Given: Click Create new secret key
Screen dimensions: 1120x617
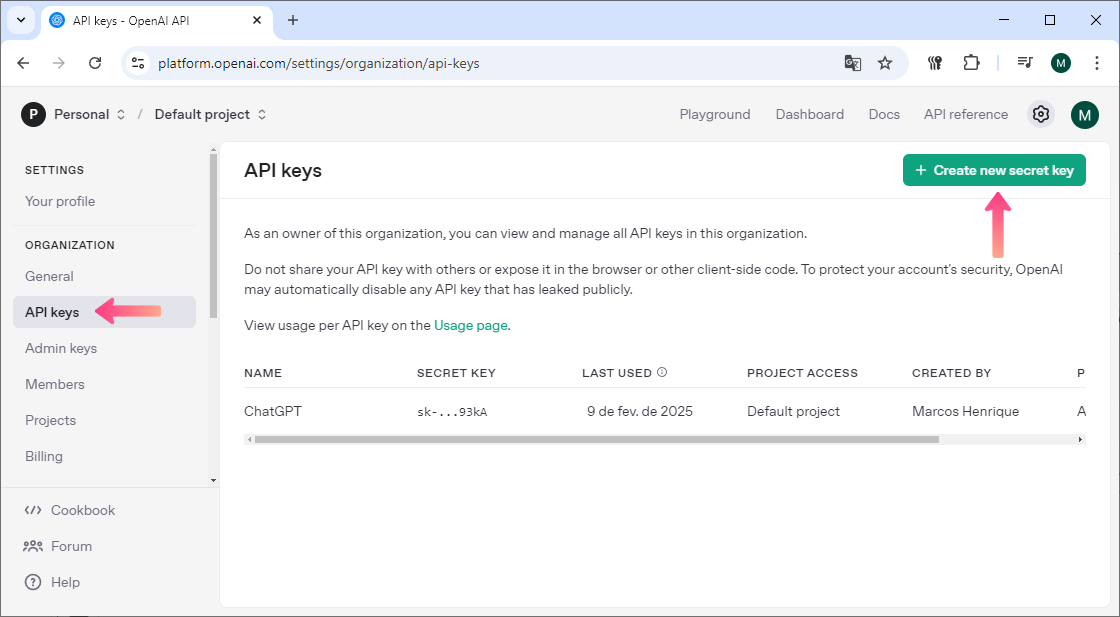Looking at the screenshot, I should tap(994, 170).
